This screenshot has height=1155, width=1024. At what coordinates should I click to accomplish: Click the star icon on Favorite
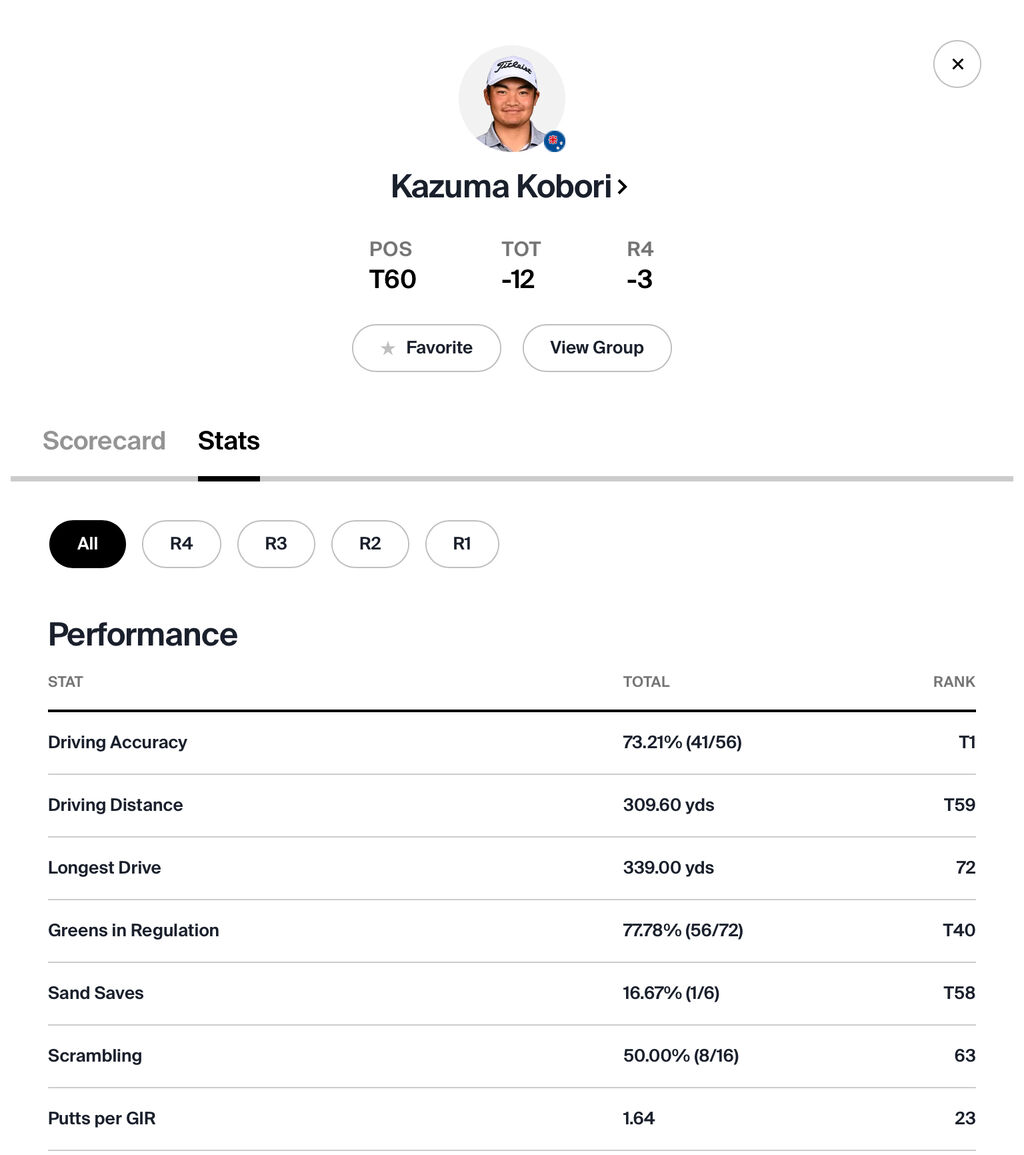coord(387,348)
